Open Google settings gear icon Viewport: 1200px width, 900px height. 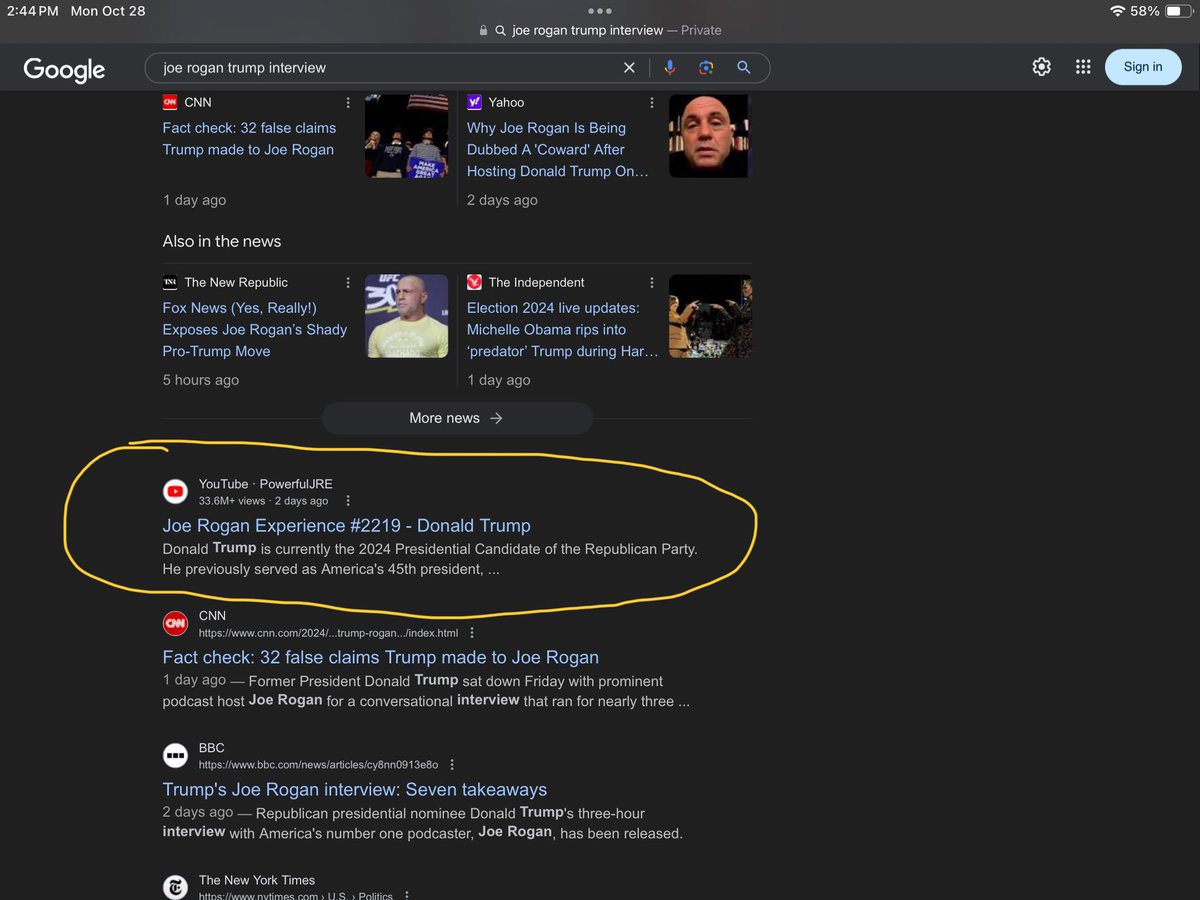pyautogui.click(x=1042, y=67)
